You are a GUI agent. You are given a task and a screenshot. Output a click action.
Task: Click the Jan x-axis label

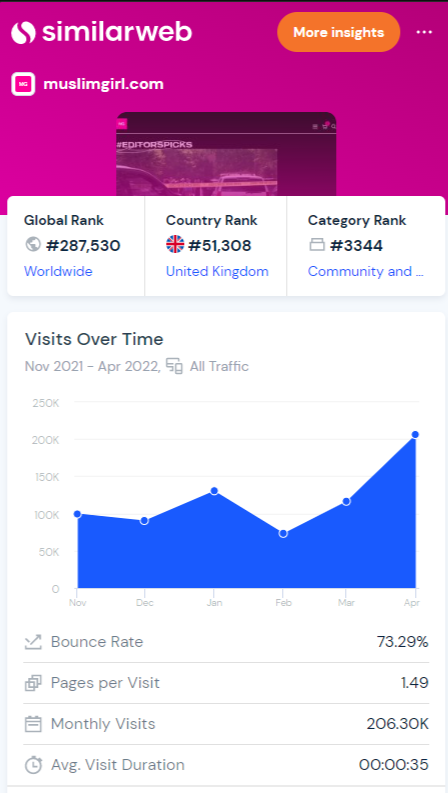tap(214, 603)
